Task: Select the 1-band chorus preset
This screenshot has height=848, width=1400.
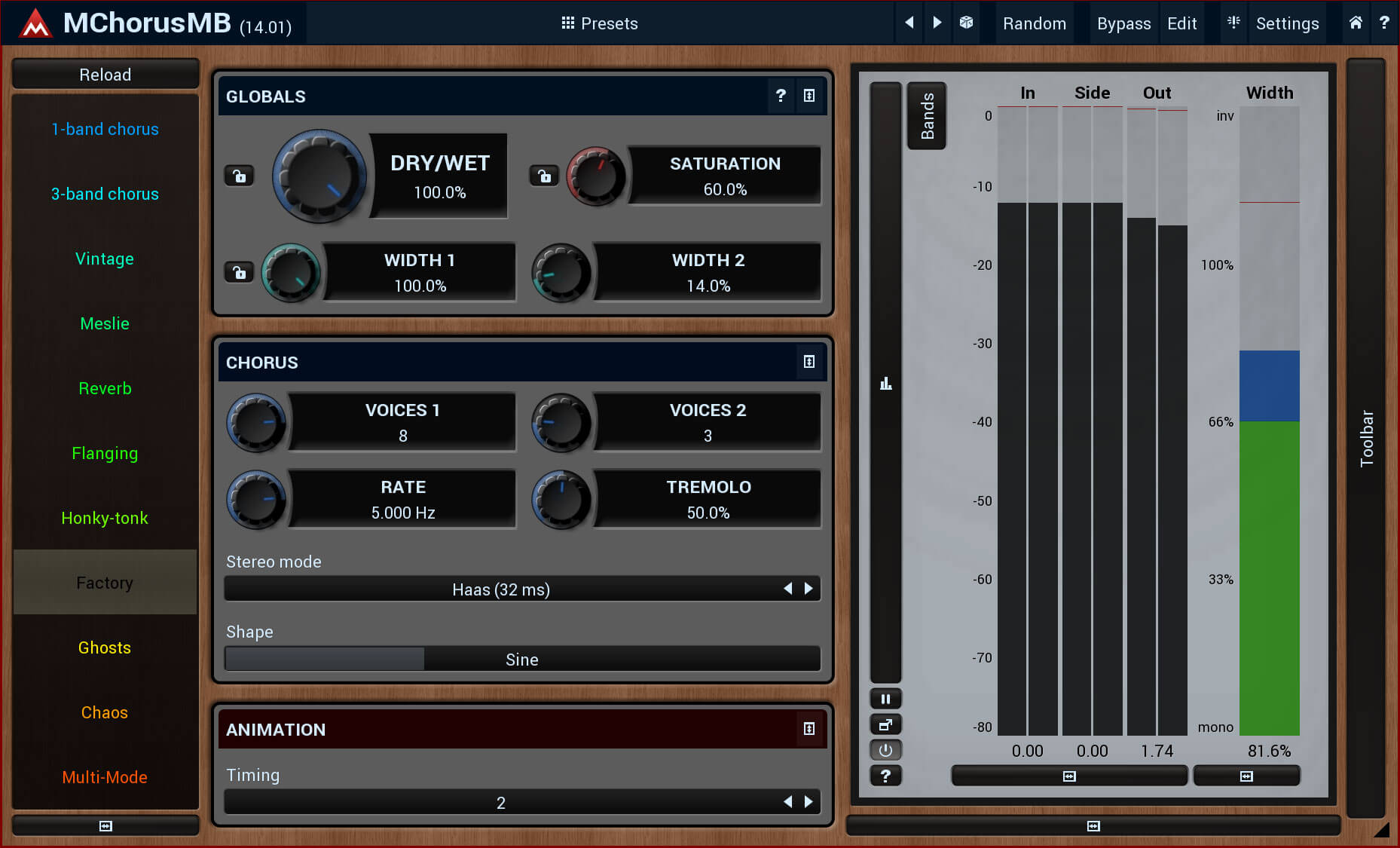Action: [x=105, y=129]
